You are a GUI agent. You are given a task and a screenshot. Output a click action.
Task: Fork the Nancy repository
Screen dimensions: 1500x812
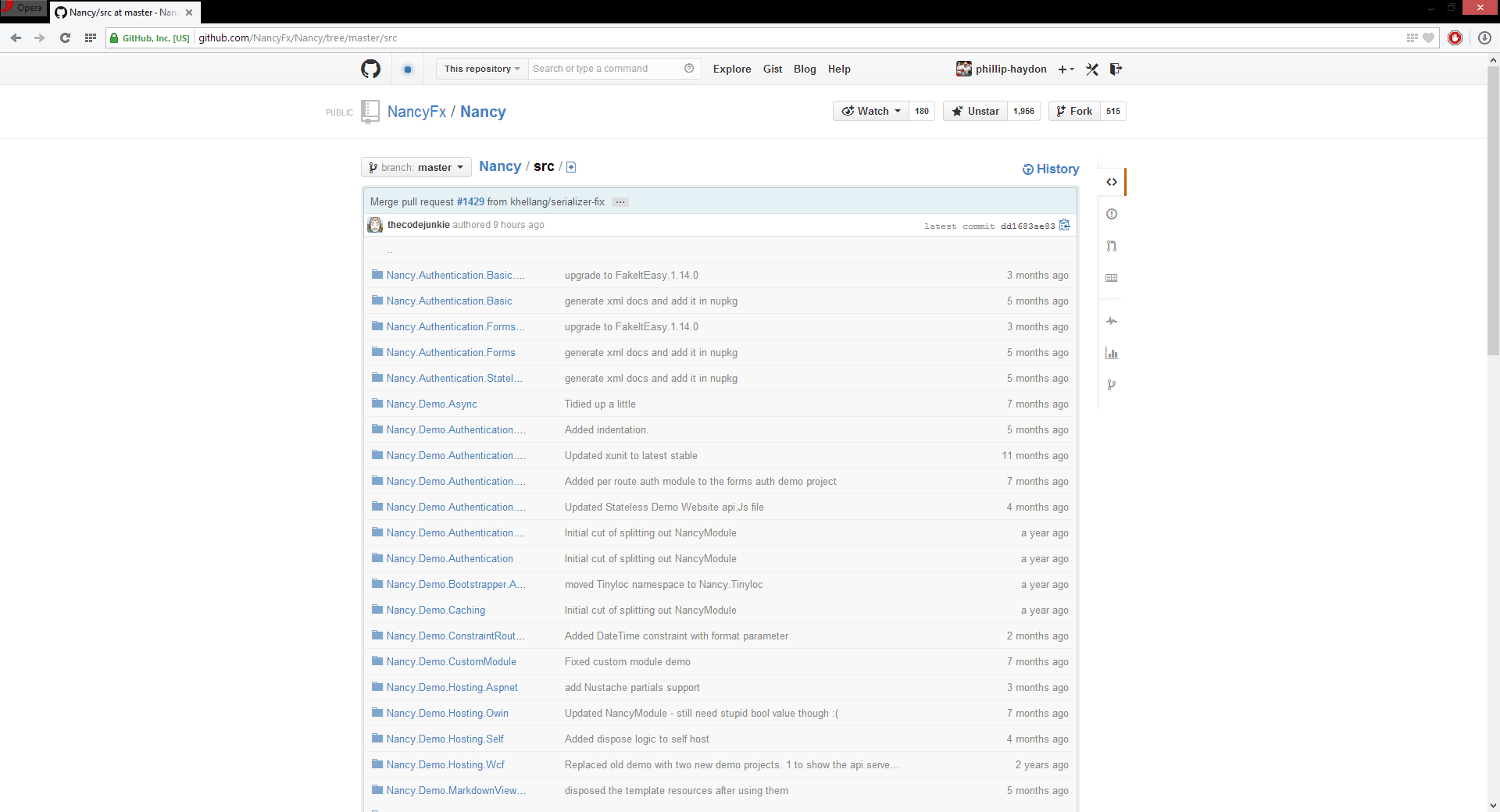[x=1074, y=111]
